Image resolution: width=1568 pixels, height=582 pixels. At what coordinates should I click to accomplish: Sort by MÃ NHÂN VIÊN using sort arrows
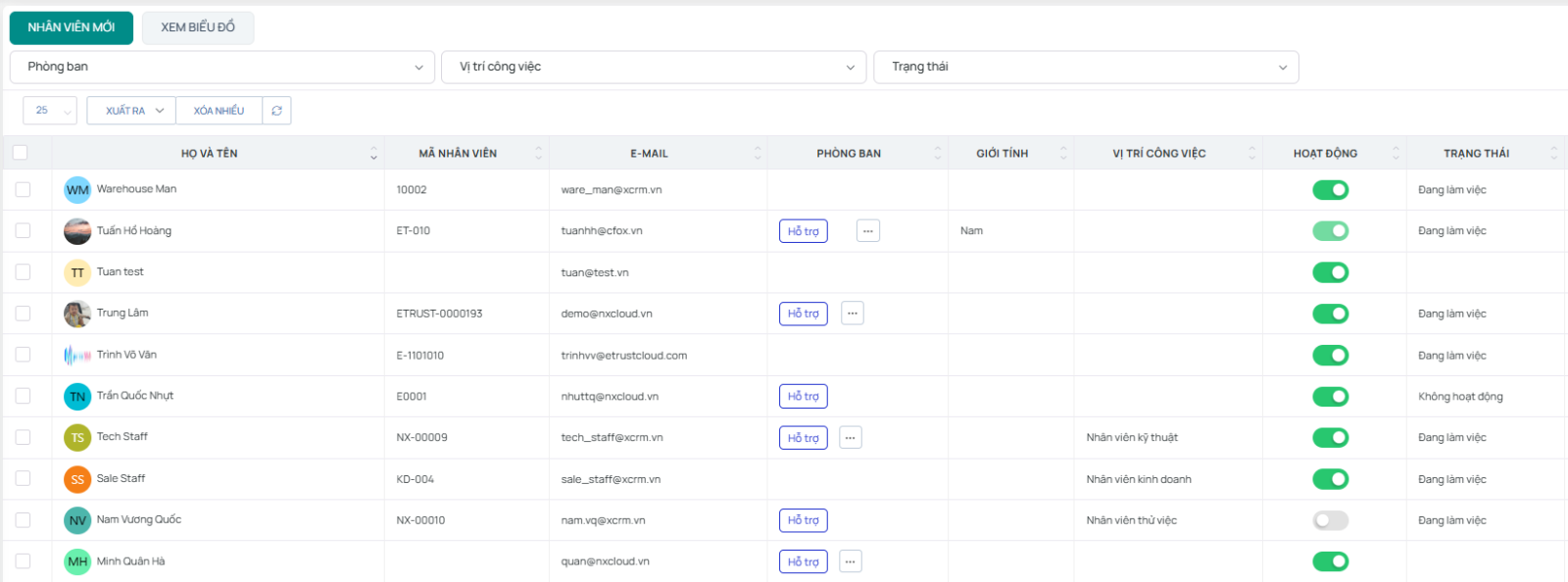(x=538, y=154)
